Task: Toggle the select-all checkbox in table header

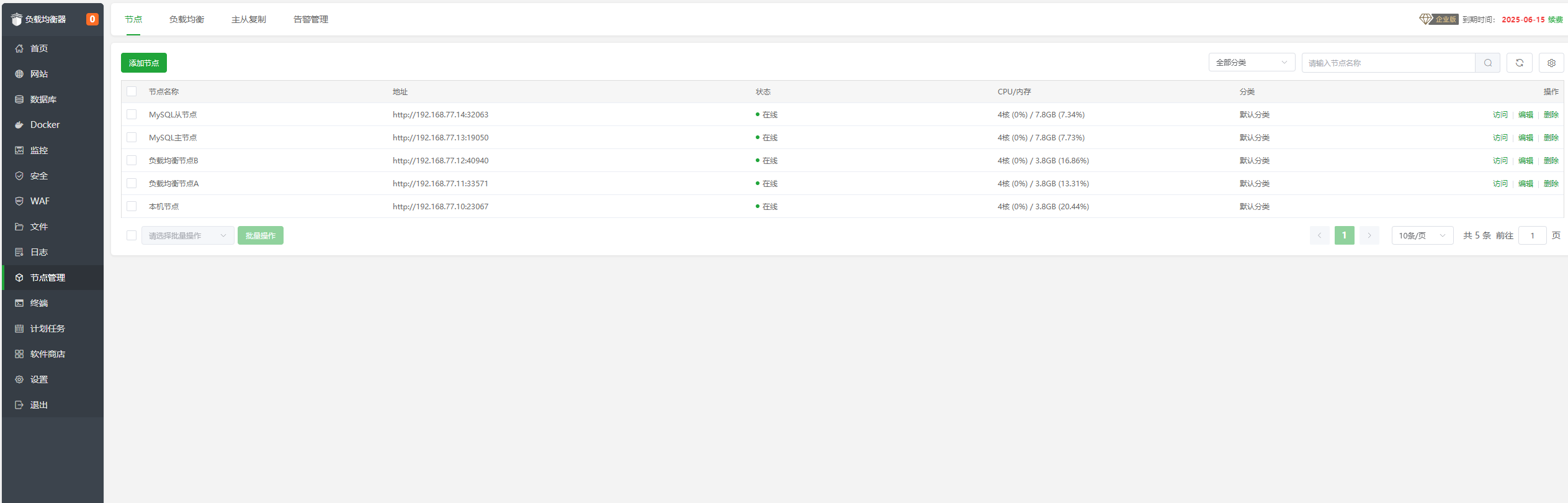Action: pyautogui.click(x=132, y=91)
